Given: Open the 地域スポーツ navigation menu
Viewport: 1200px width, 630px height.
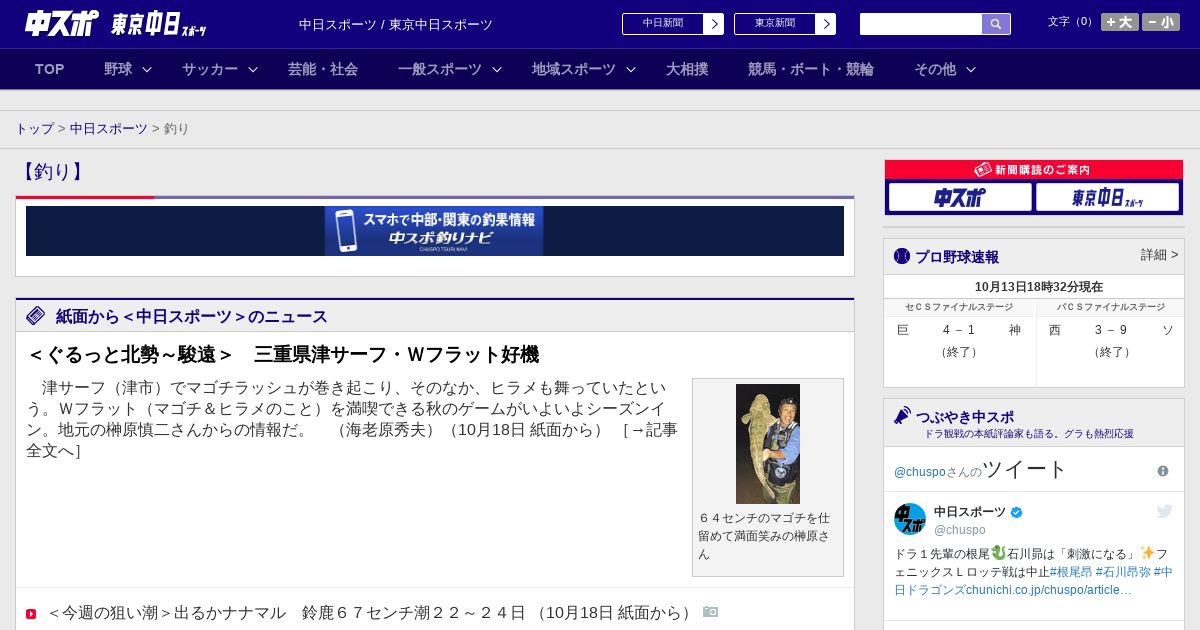Looking at the screenshot, I should pos(574,69).
